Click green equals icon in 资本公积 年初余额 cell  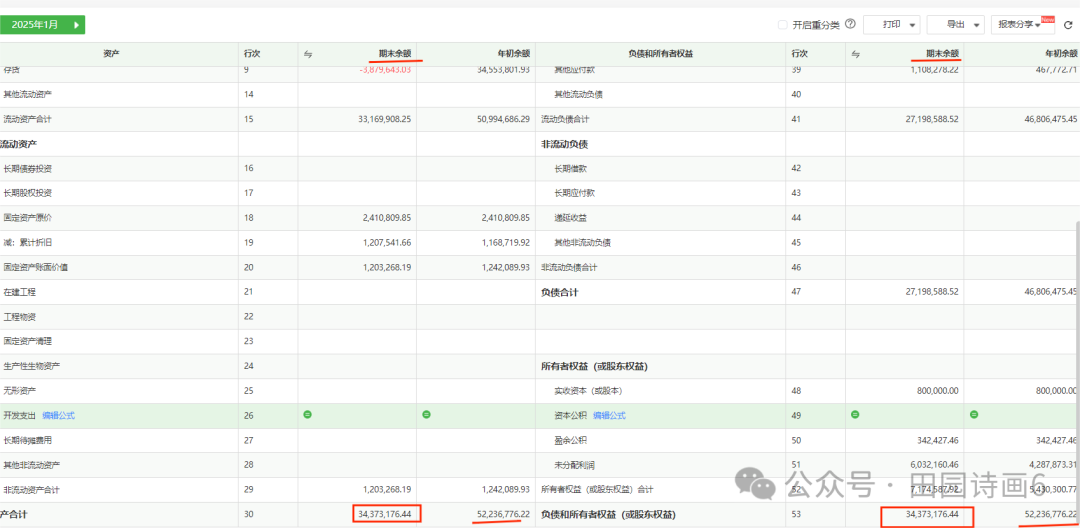(x=974, y=414)
